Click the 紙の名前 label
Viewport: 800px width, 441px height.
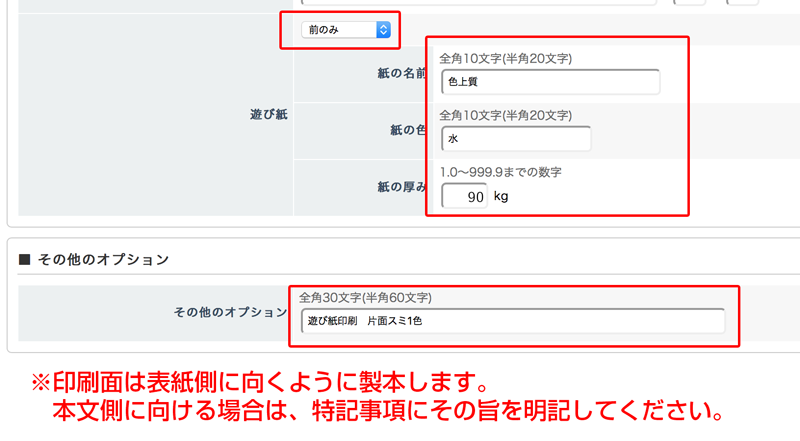(402, 74)
